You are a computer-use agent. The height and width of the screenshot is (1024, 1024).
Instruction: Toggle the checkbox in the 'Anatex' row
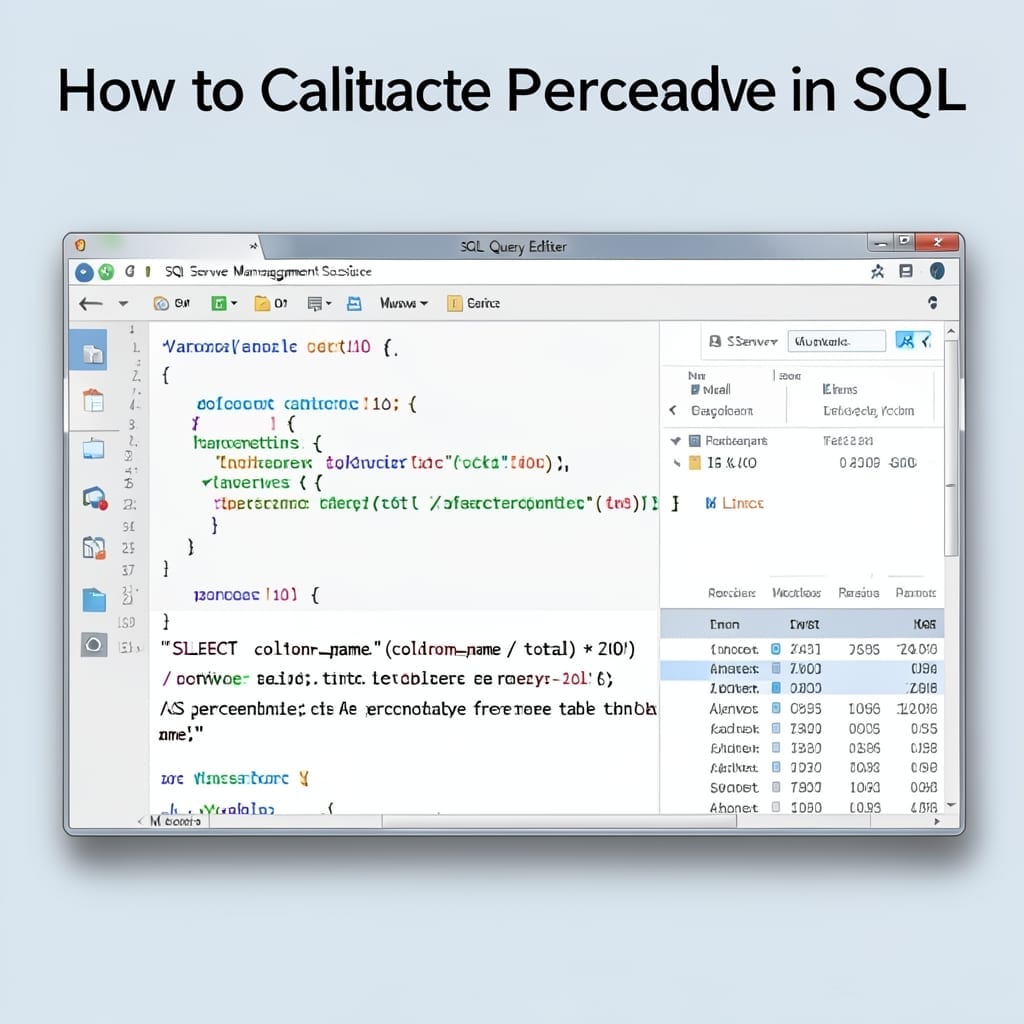[x=776, y=668]
